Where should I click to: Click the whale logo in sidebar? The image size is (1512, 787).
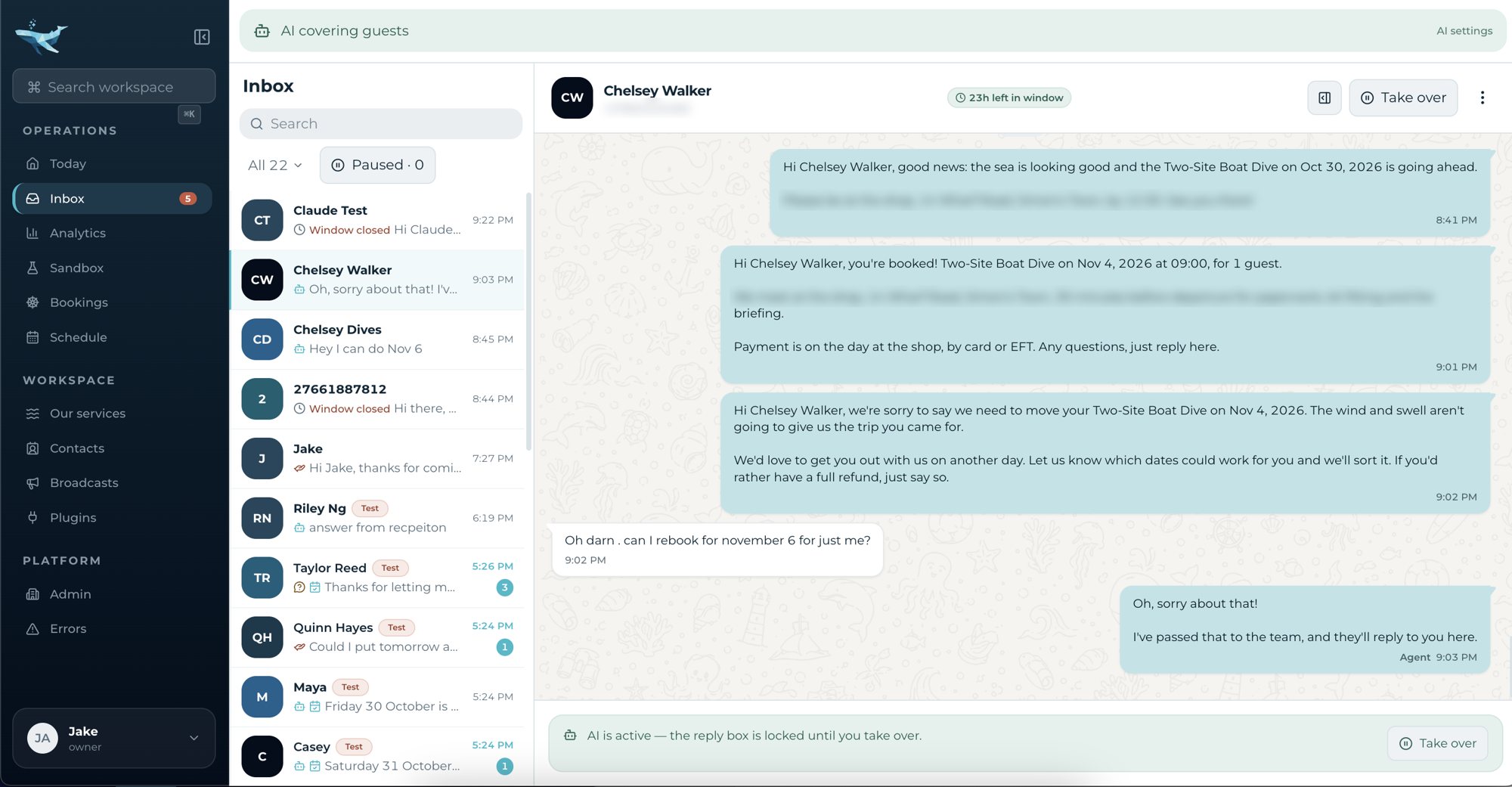click(x=41, y=36)
